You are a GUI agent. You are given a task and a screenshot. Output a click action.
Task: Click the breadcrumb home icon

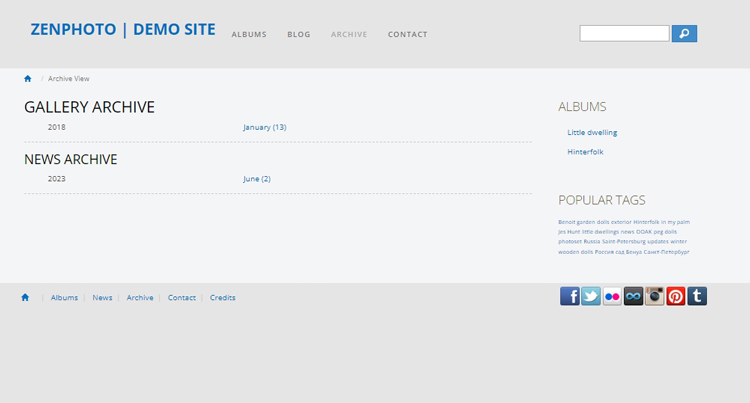click(x=28, y=78)
